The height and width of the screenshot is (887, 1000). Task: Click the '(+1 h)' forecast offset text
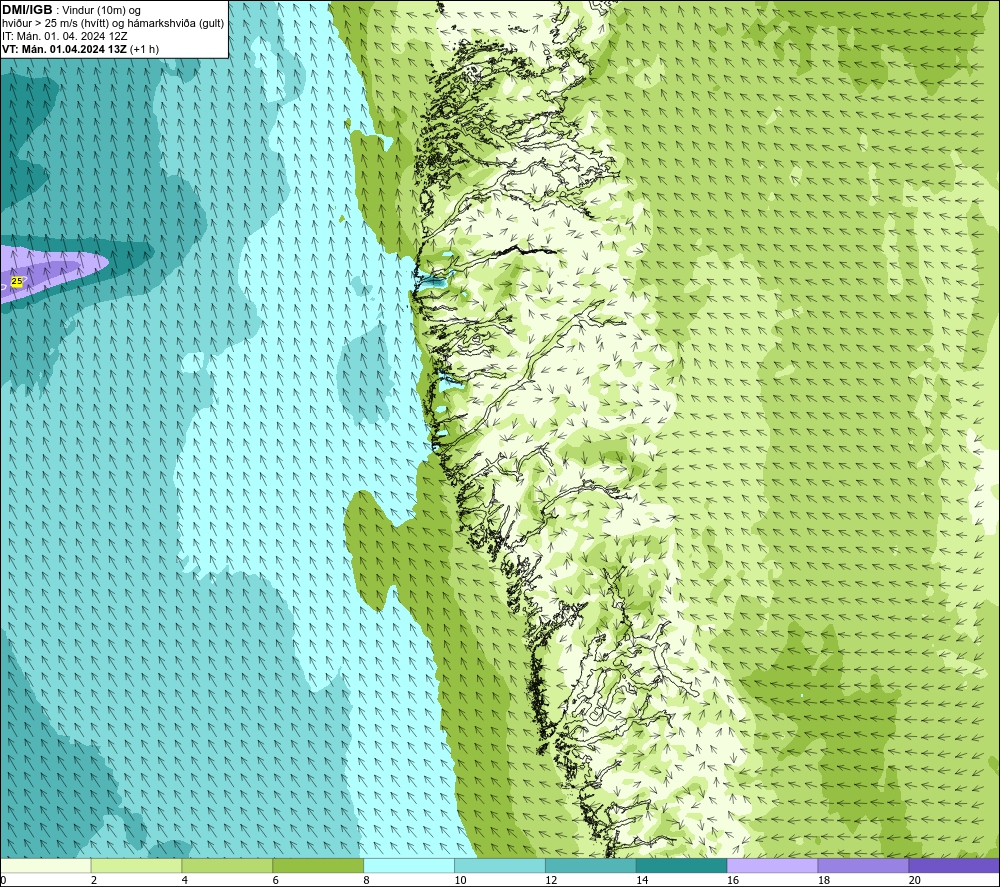coord(144,49)
